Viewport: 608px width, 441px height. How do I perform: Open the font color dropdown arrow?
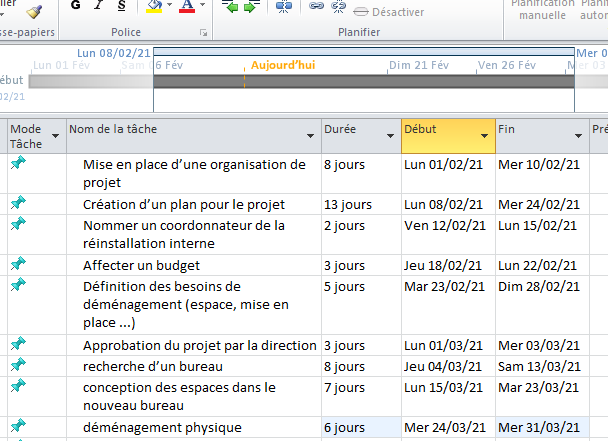201,8
